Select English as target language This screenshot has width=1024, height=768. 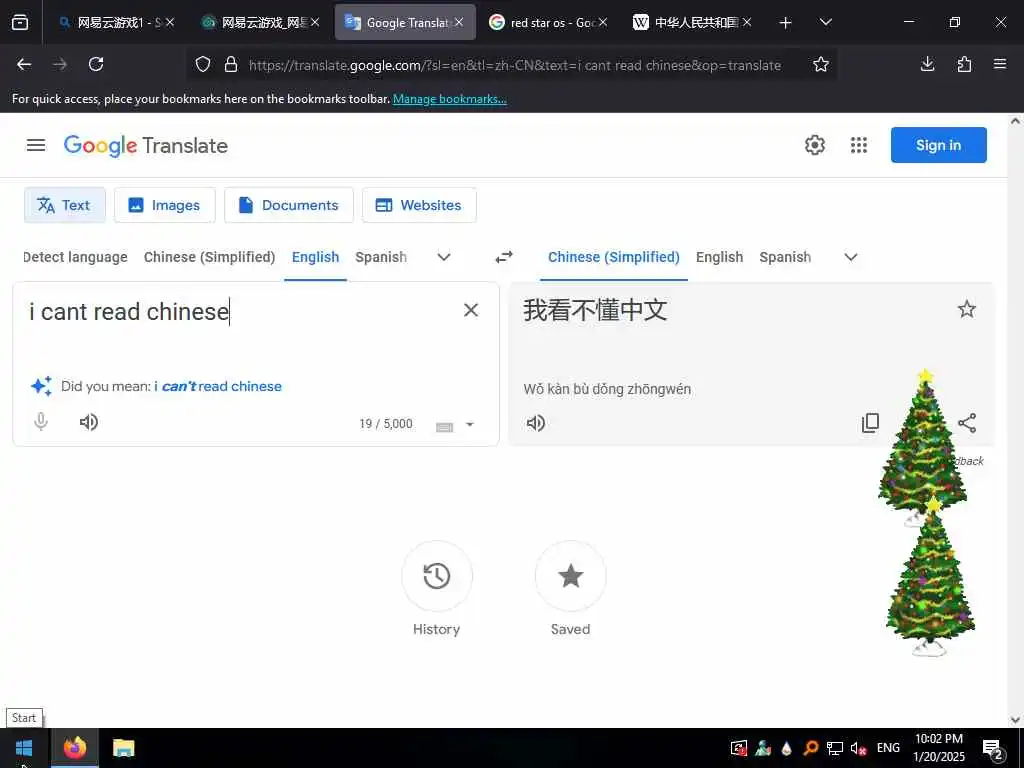[x=719, y=257]
